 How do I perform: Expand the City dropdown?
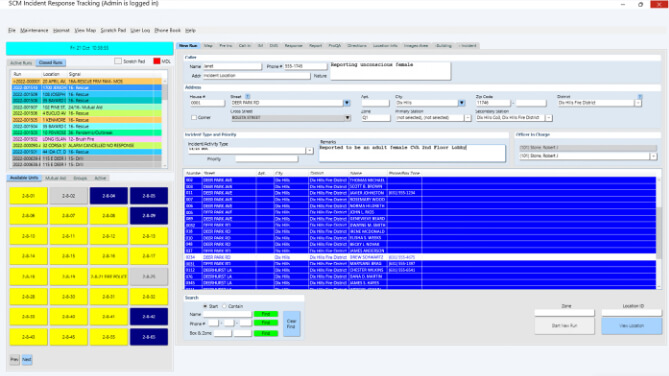(462, 103)
